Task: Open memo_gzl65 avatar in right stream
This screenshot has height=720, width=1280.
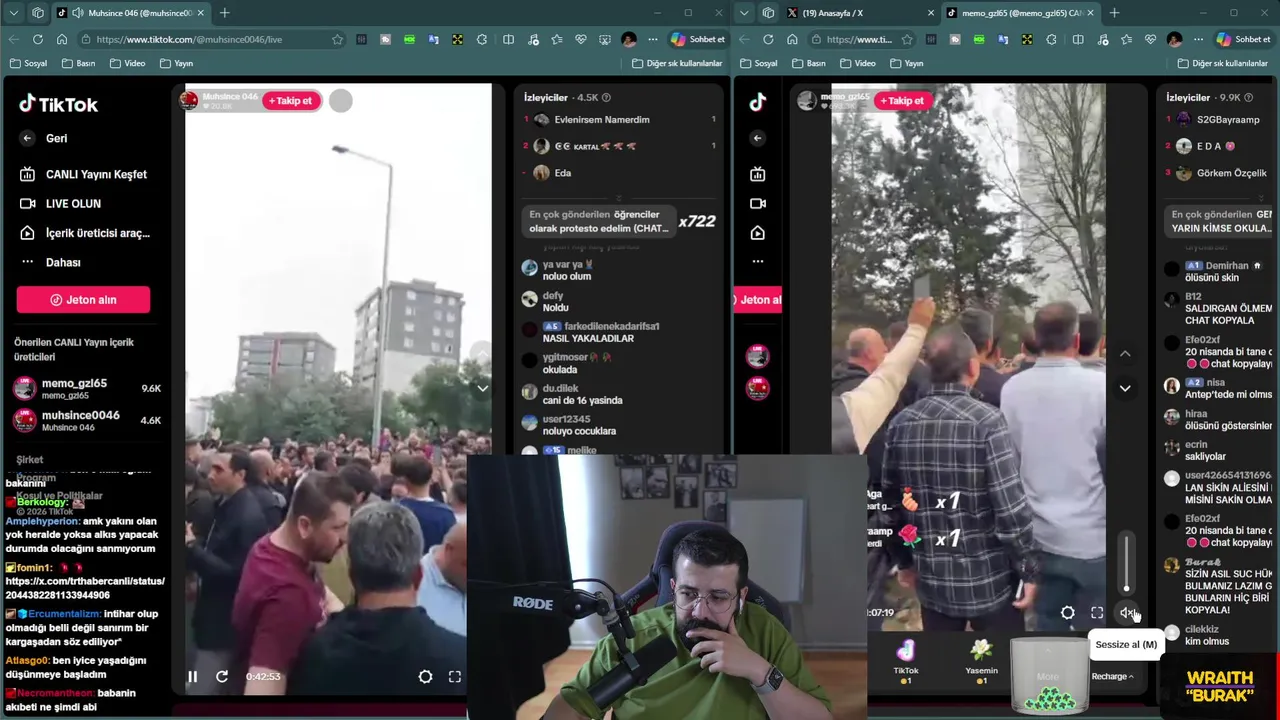Action: click(807, 100)
